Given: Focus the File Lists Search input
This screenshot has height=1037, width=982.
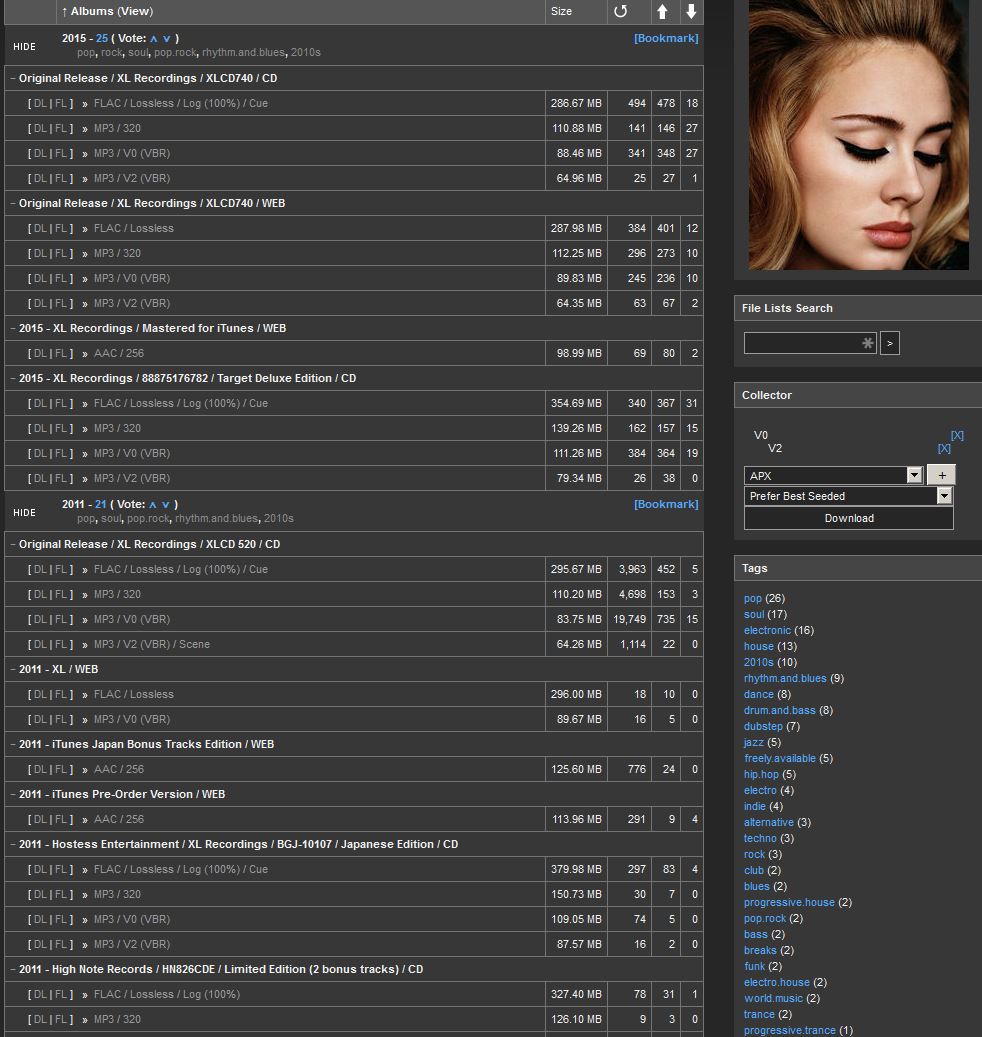Looking at the screenshot, I should 810,343.
